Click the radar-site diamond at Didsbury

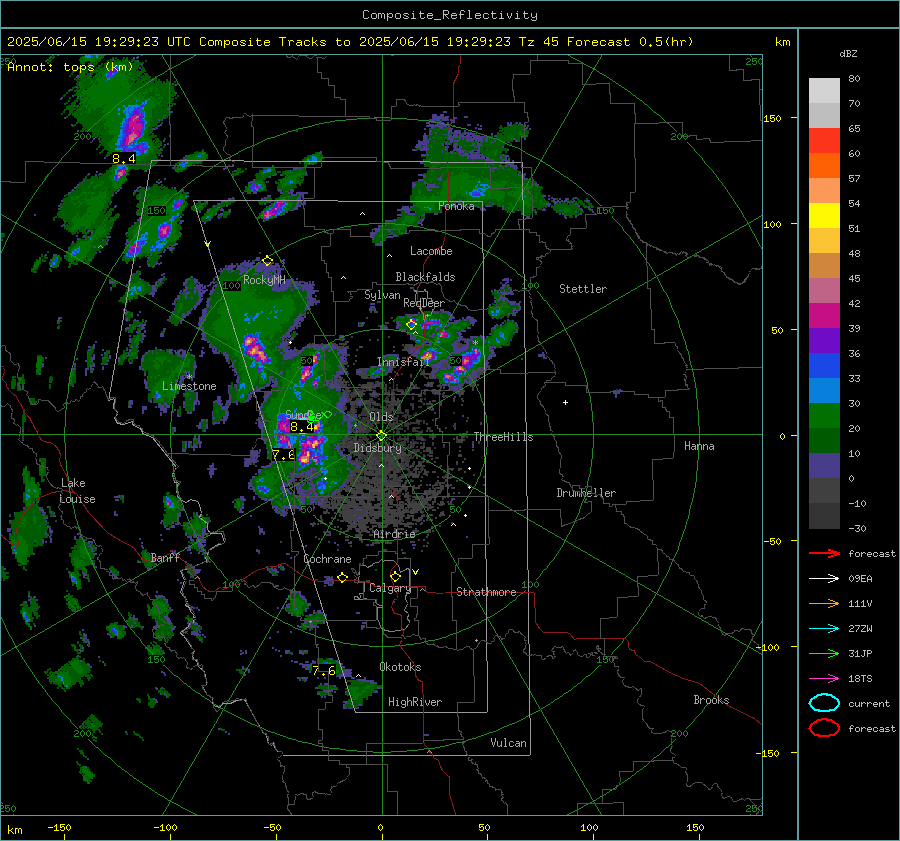point(381,436)
